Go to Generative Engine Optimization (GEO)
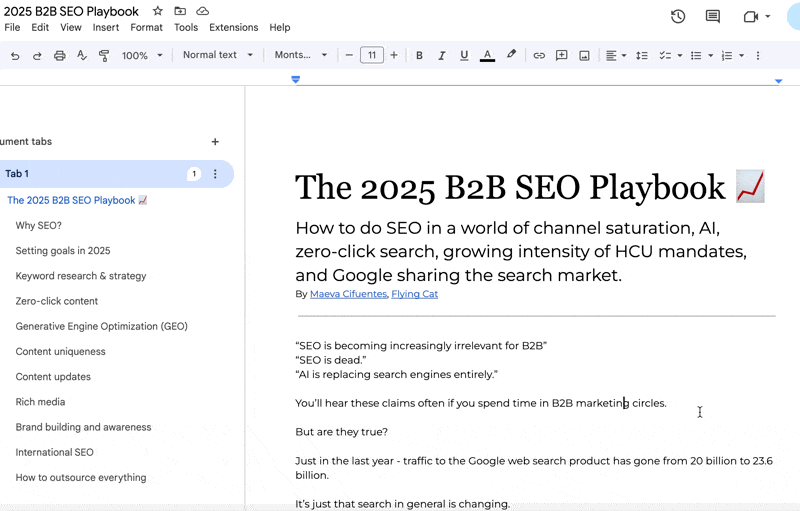 (x=102, y=326)
